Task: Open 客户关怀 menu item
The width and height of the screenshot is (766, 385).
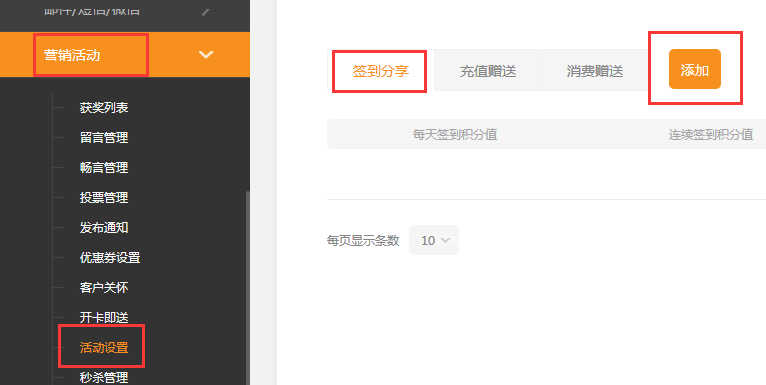Action: 104,288
